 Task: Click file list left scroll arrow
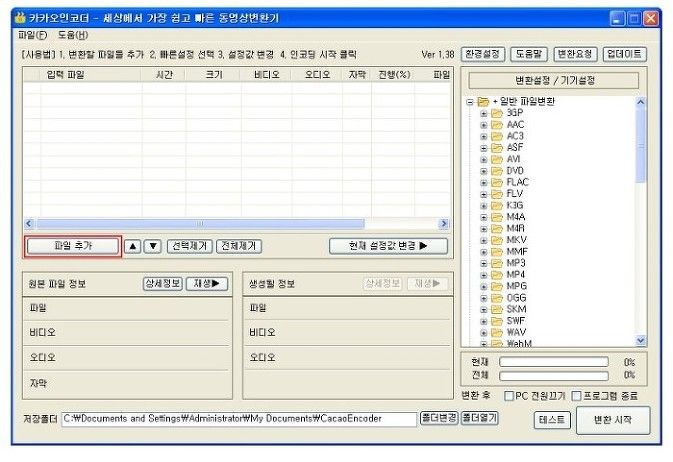coord(29,223)
